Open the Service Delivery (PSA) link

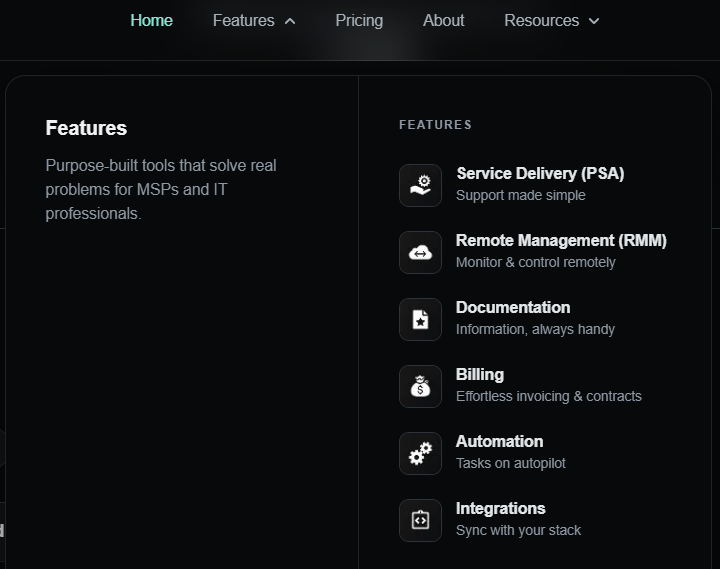540,173
